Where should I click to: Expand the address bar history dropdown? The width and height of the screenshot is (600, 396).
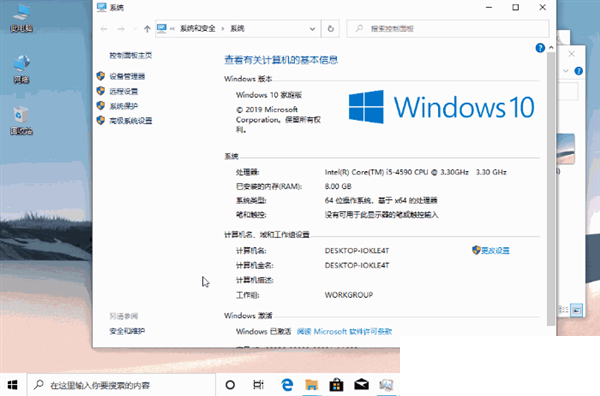tap(312, 29)
